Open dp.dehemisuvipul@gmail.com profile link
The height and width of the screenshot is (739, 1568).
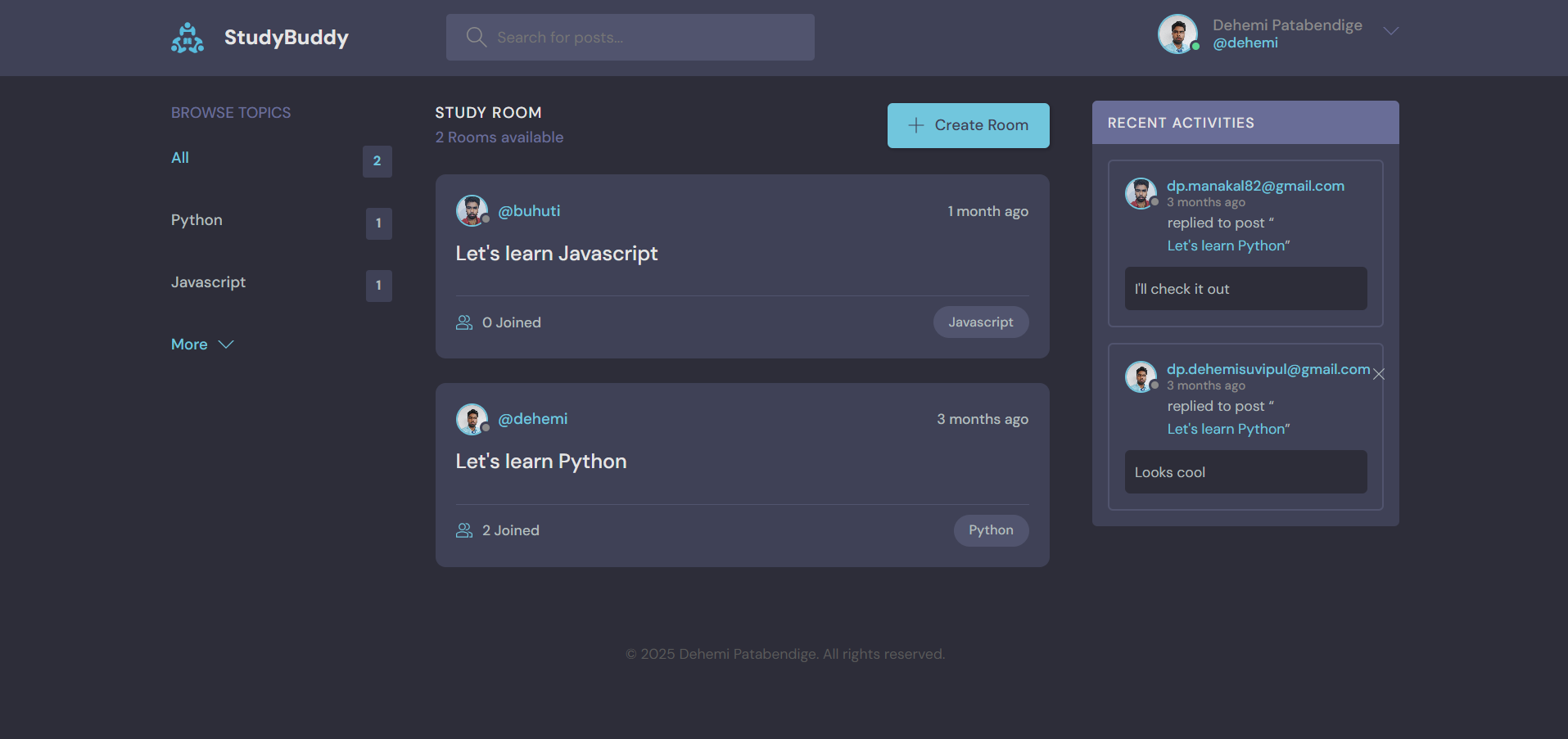(x=1268, y=369)
